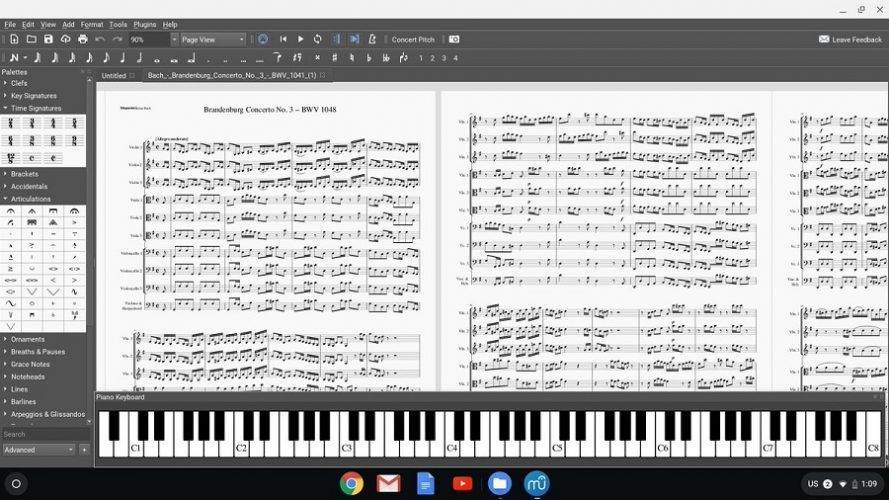Click the Print icon in toolbar
The image size is (889, 500).
(83, 39)
